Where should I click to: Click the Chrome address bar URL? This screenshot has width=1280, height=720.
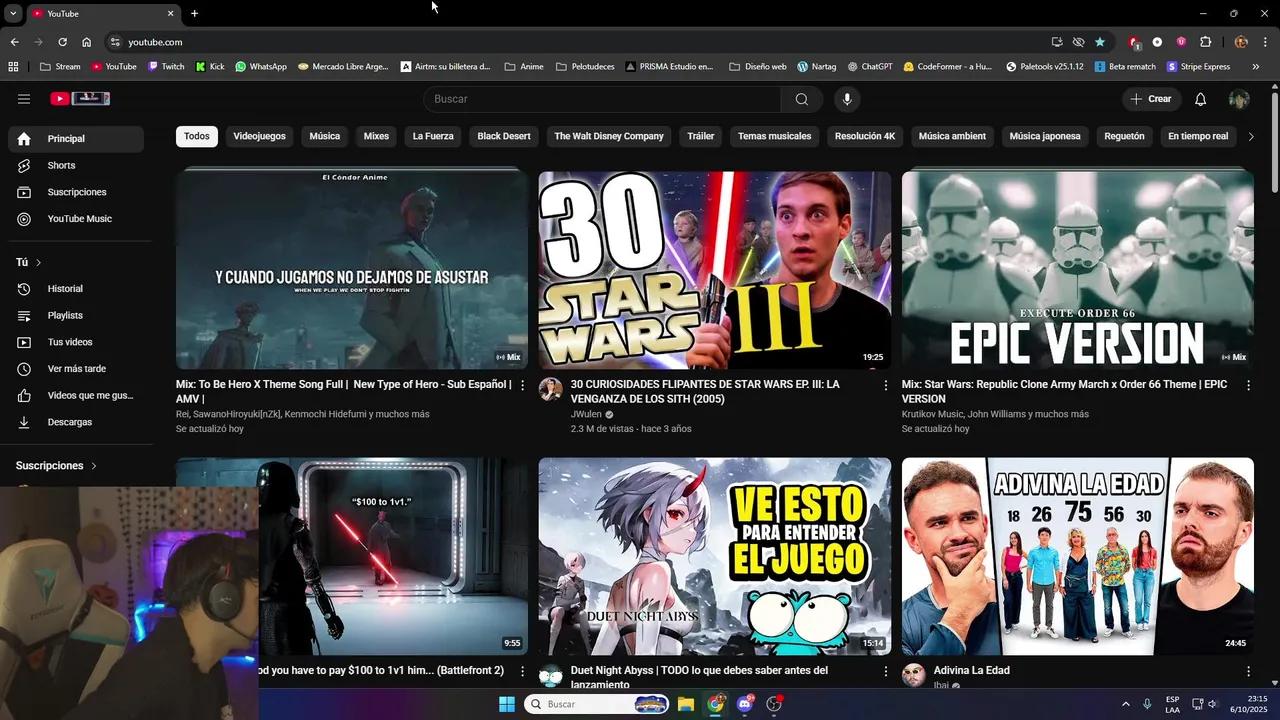point(155,42)
